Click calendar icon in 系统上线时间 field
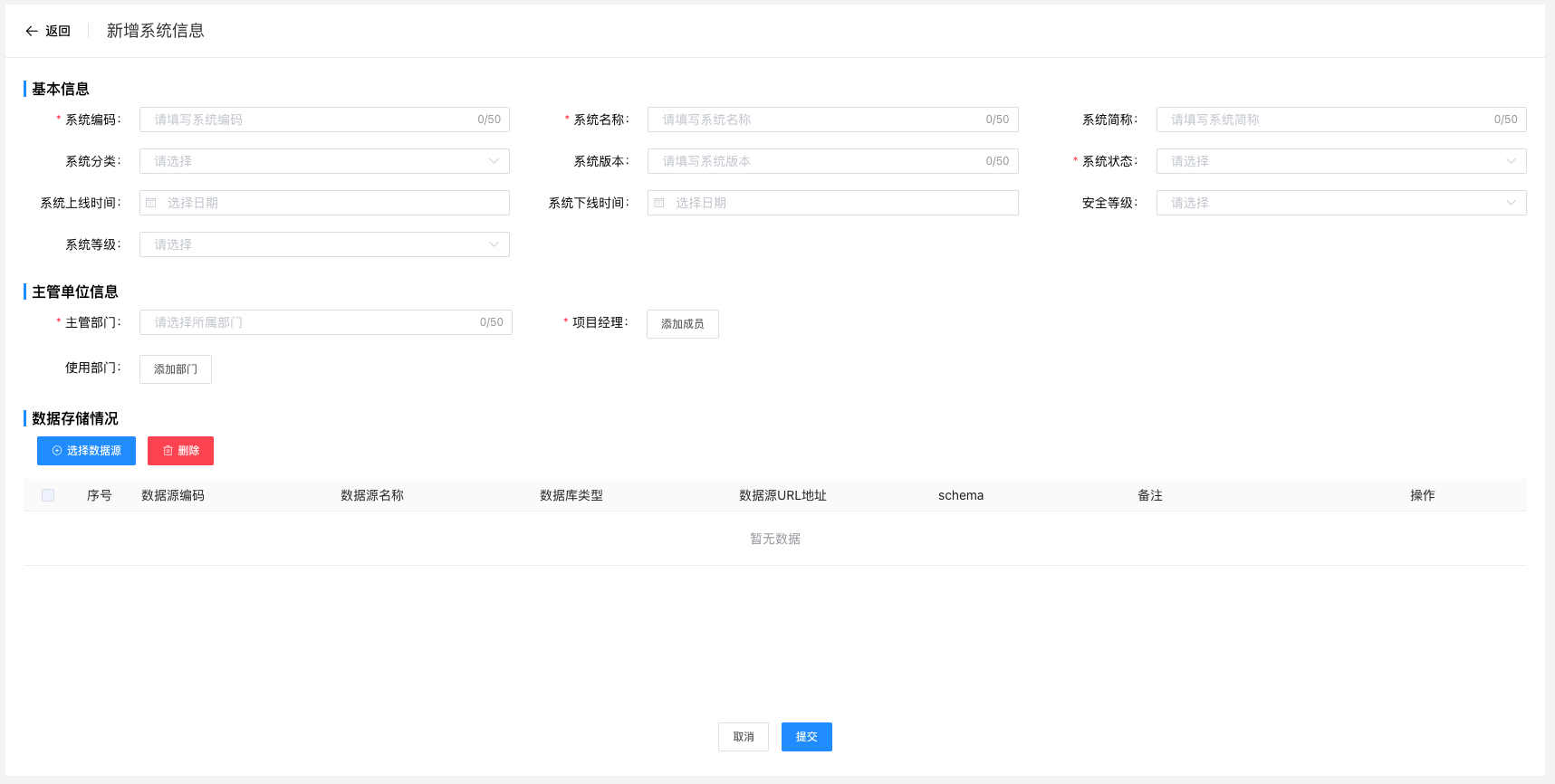The width and height of the screenshot is (1555, 784). point(151,203)
